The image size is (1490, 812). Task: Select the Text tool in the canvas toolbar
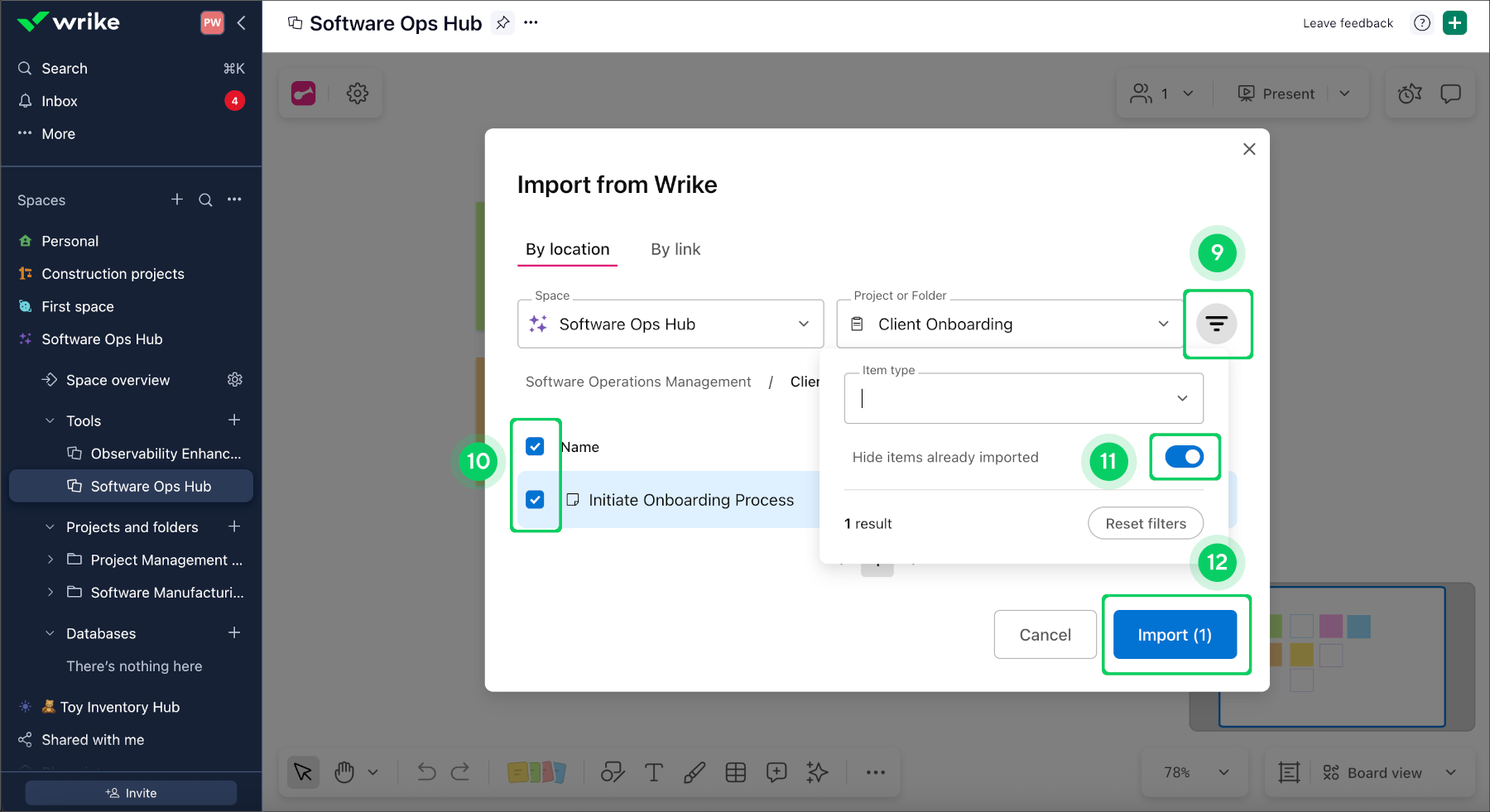[654, 772]
